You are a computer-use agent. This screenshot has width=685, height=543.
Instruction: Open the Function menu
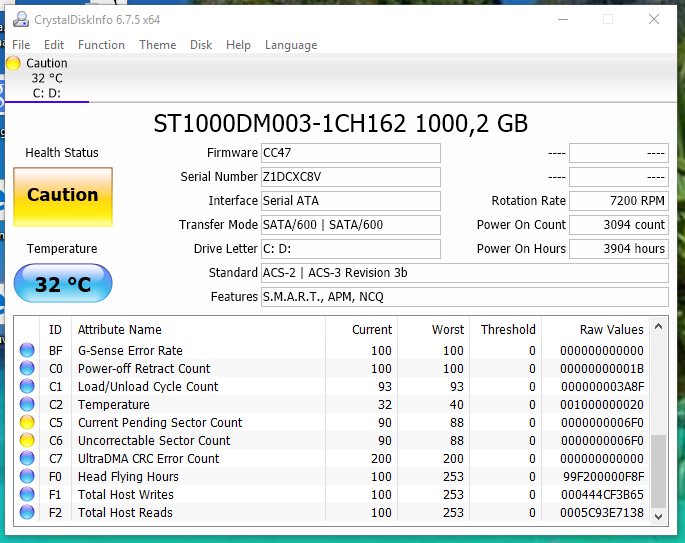[101, 45]
